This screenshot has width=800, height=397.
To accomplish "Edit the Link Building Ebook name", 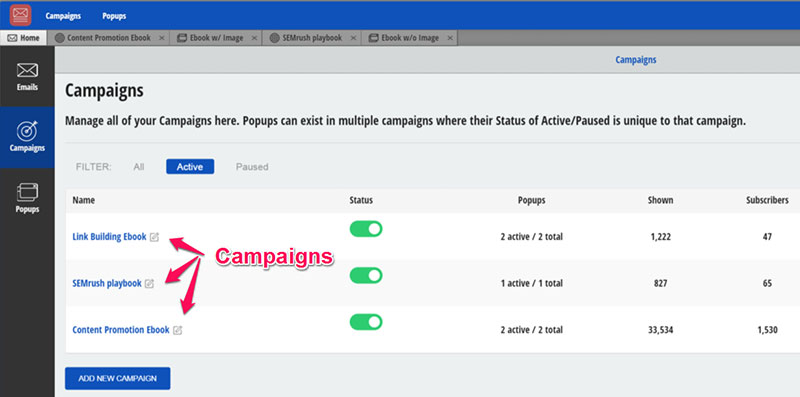I will (x=154, y=237).
